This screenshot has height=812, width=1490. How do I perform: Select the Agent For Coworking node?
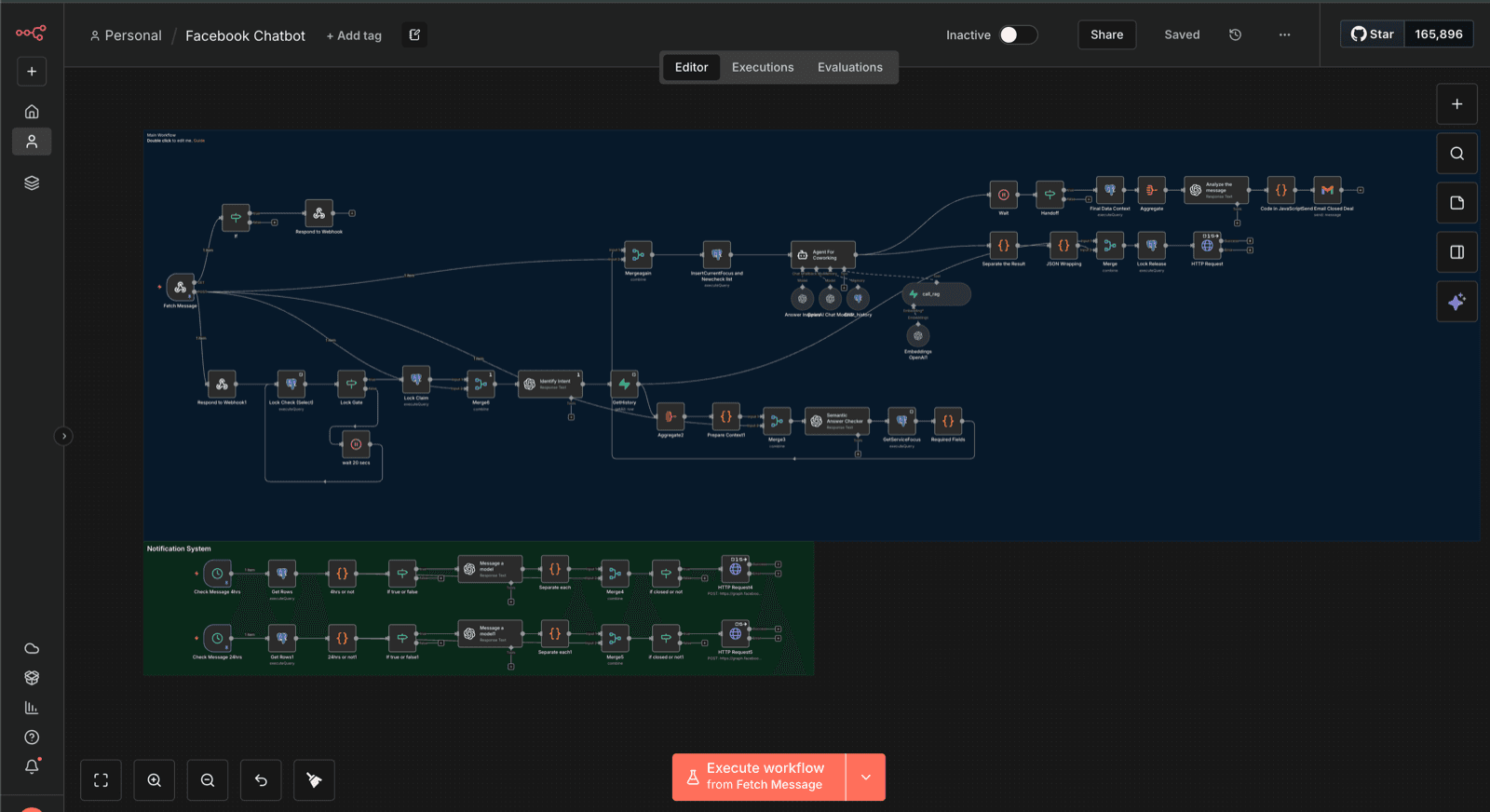(822, 254)
